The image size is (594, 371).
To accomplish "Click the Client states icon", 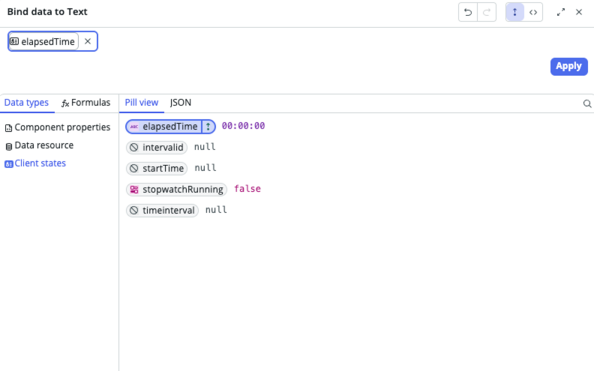I will pos(8,164).
